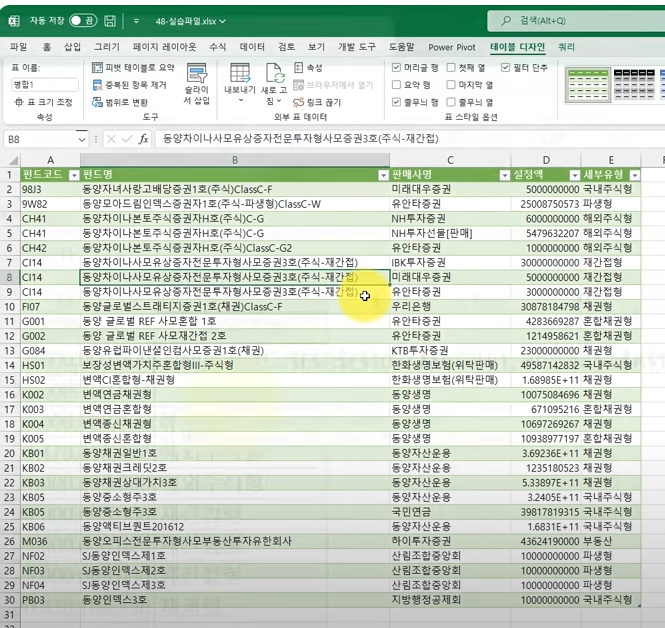Click 슬라이서 삽입 icon
Viewport: 665px width, 628px height.
pos(197,73)
